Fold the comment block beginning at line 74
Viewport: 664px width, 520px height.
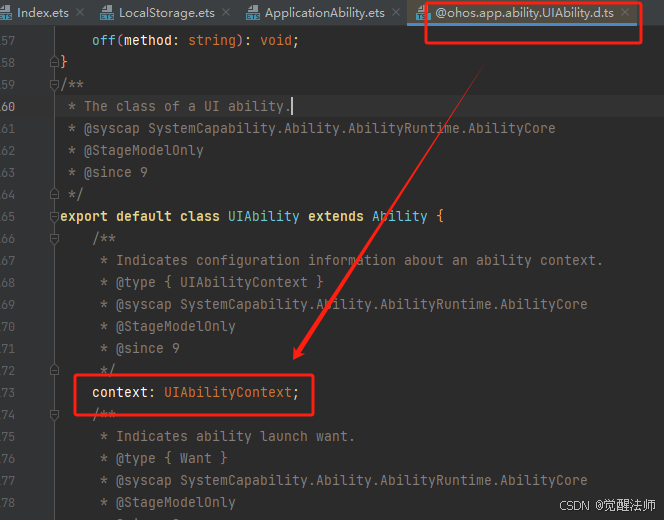click(54, 415)
